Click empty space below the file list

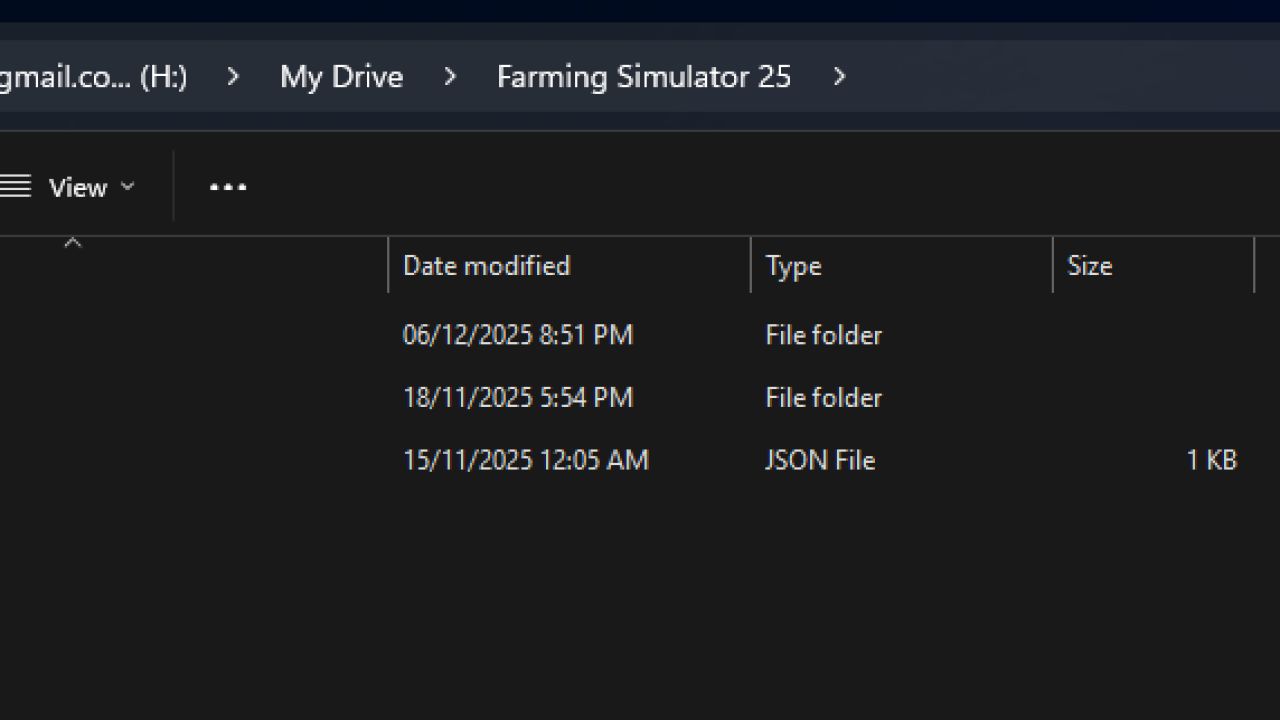[x=640, y=600]
